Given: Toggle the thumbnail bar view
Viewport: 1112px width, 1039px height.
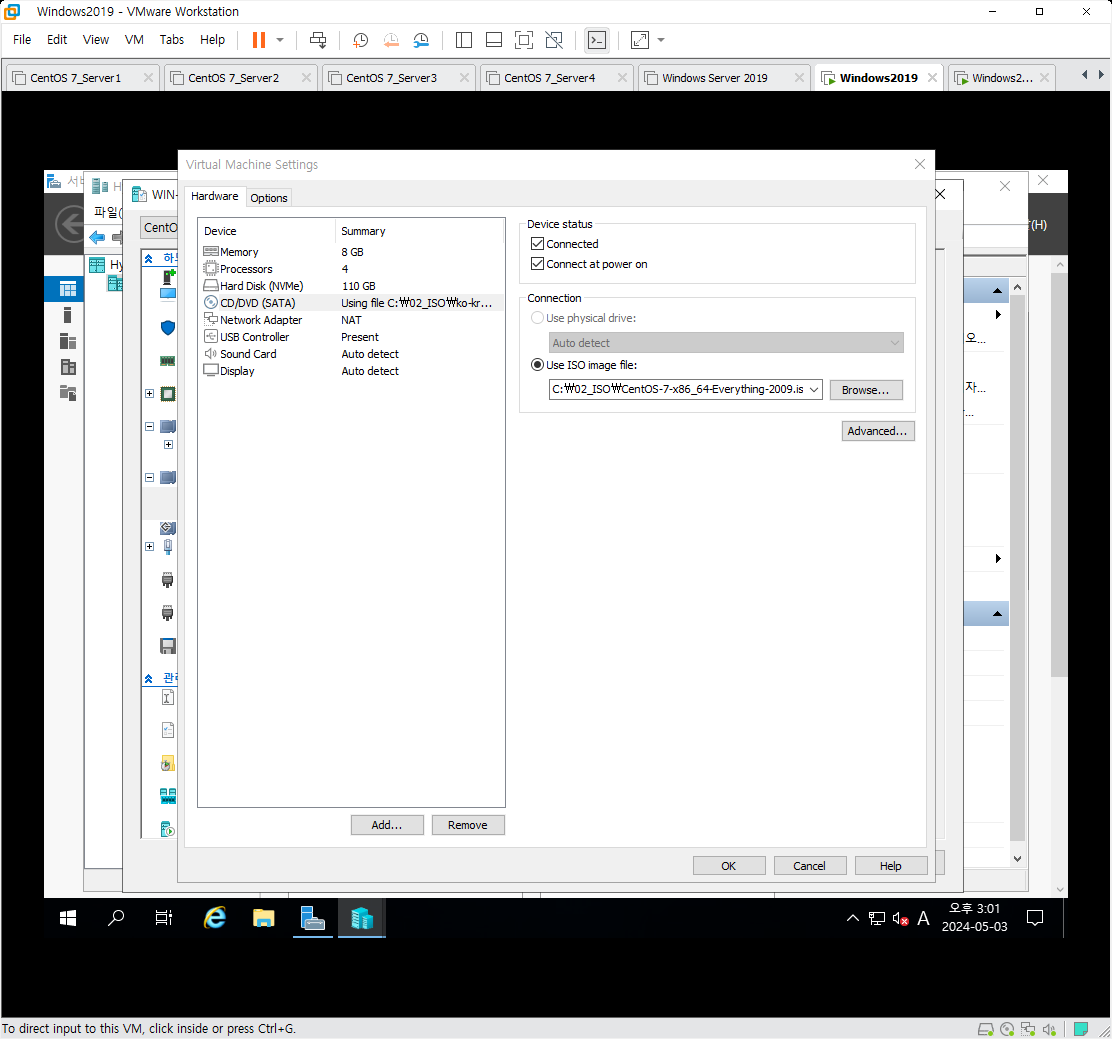Looking at the screenshot, I should 494,40.
